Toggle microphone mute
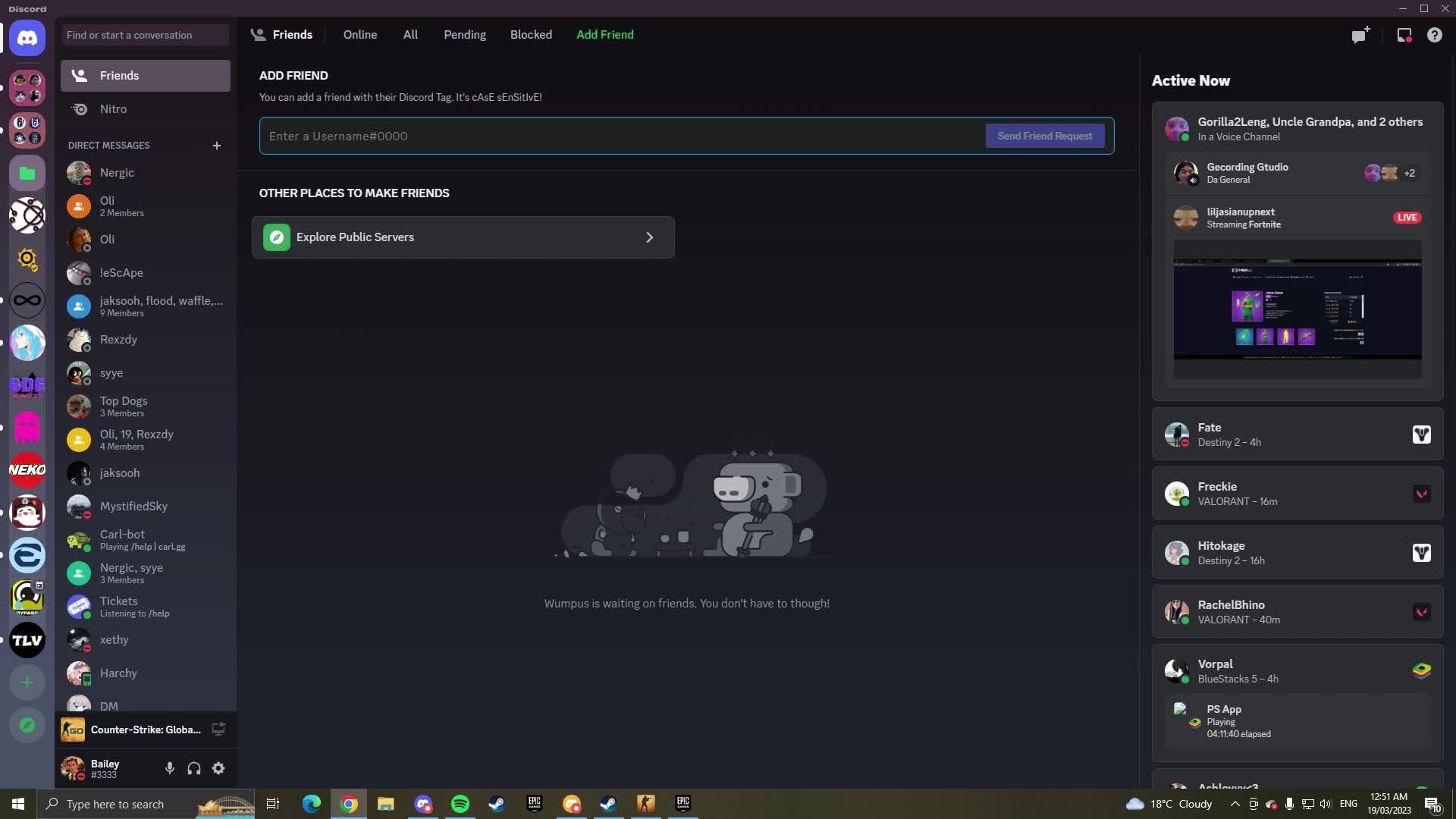 coord(170,768)
